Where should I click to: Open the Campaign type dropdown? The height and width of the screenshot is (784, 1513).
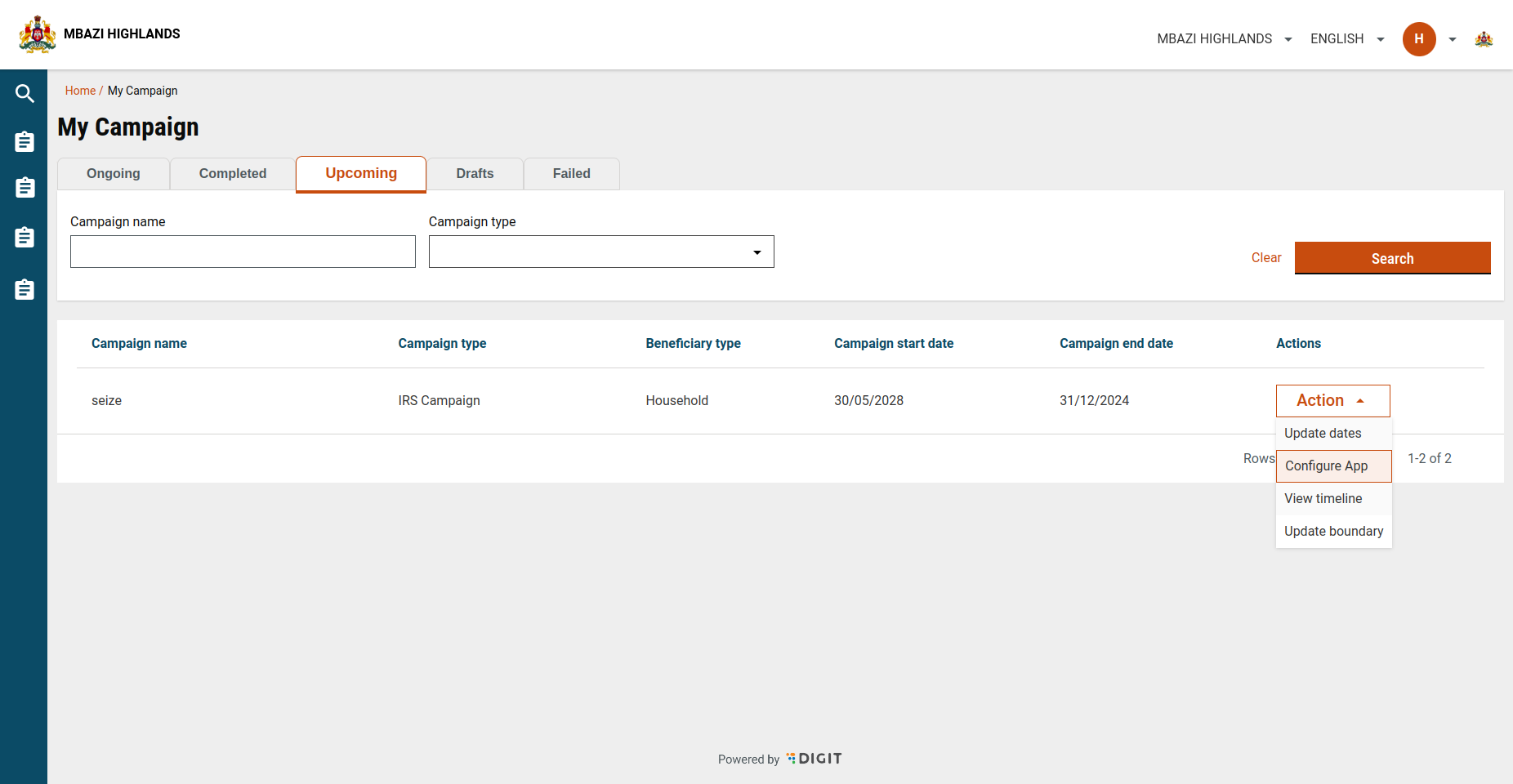pyautogui.click(x=600, y=252)
